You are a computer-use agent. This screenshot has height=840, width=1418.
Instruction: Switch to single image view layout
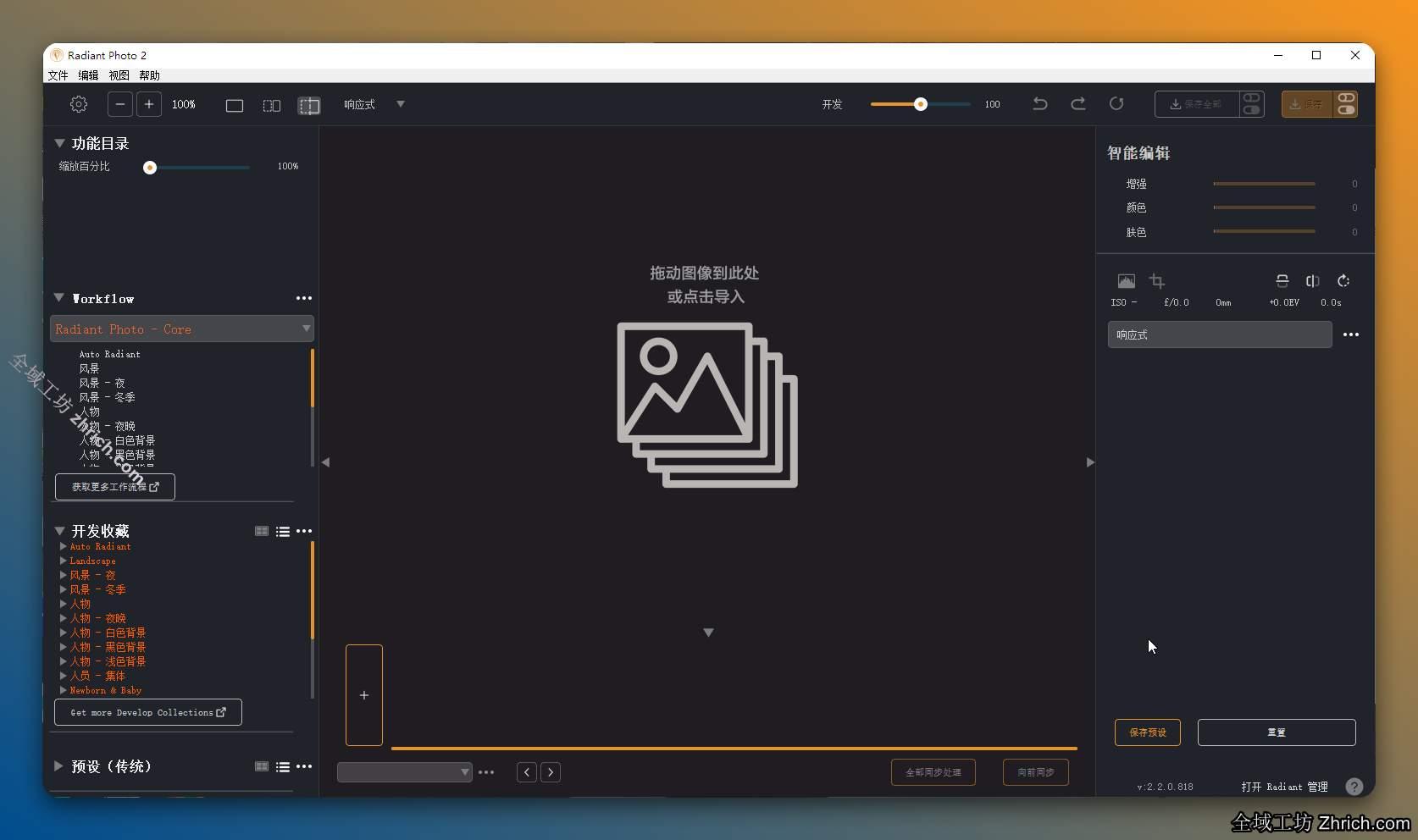(x=235, y=105)
